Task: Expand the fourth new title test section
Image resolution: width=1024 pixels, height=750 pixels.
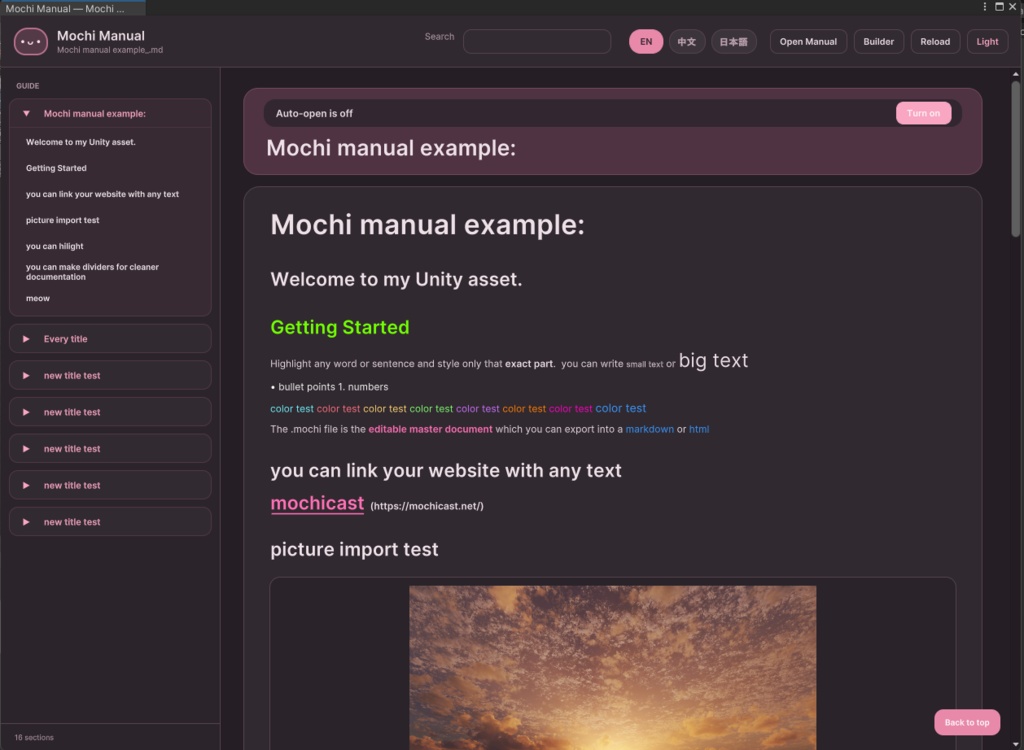Action: pos(110,485)
